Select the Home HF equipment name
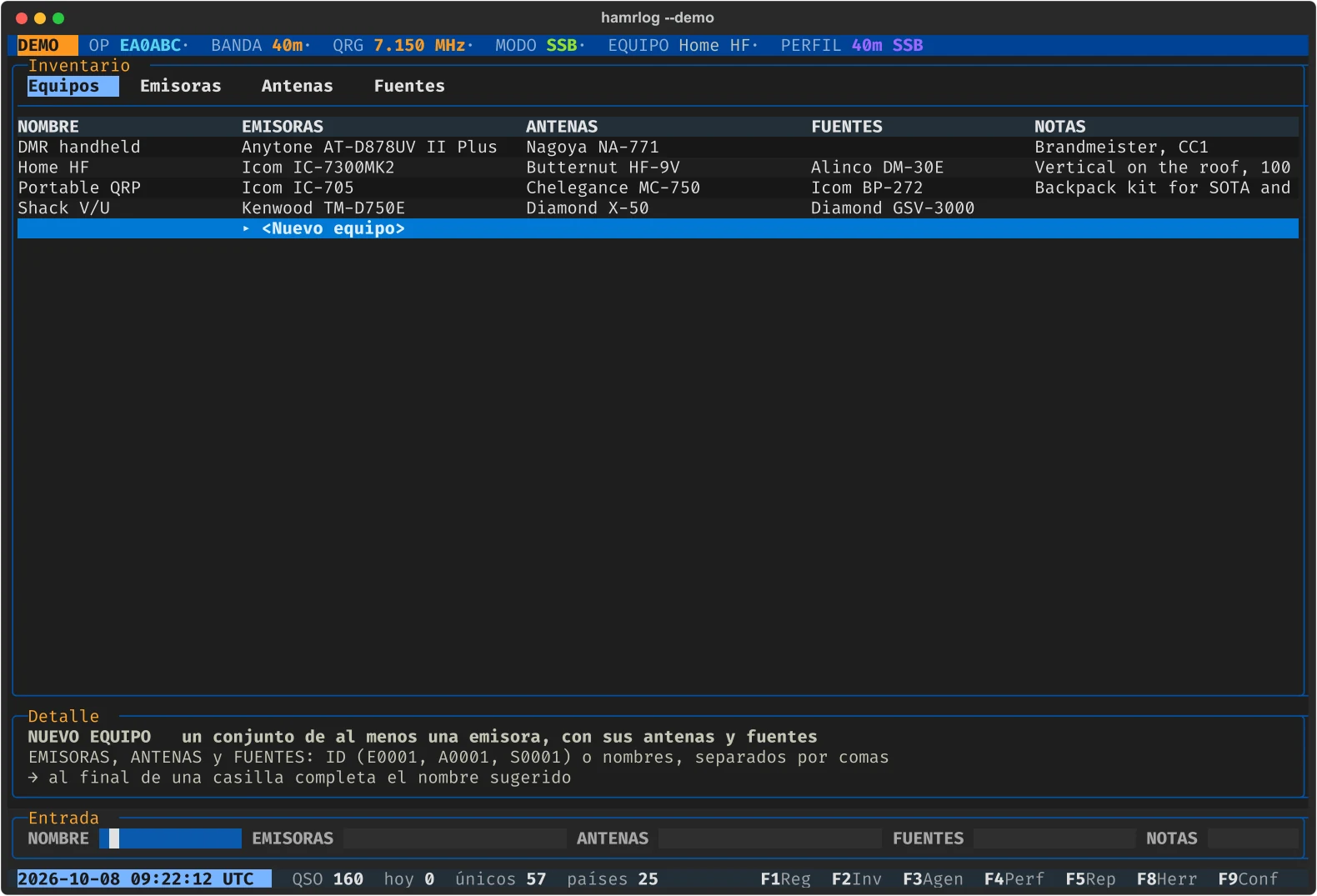This screenshot has height=896, width=1317. (53, 168)
